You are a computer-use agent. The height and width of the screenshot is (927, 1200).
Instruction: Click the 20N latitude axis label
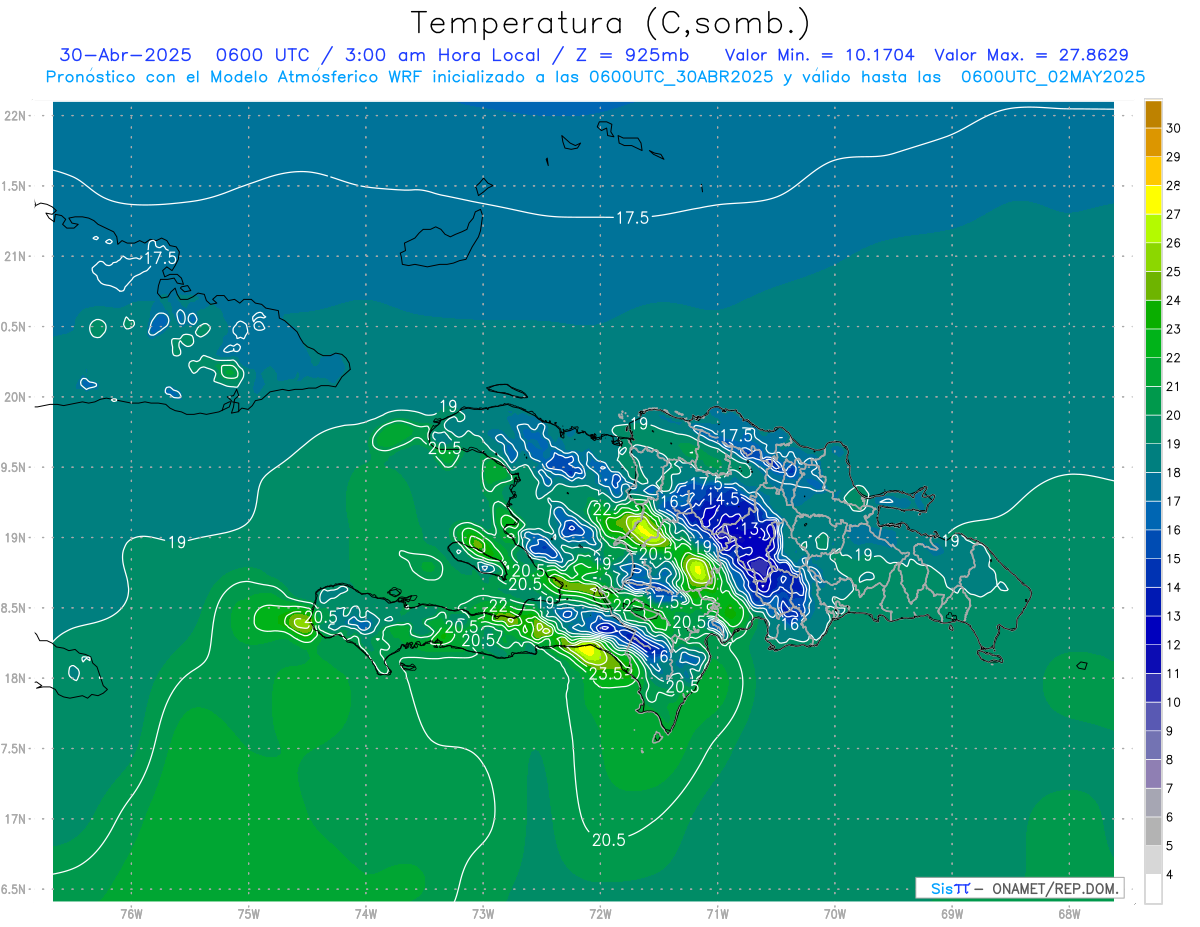(16, 397)
